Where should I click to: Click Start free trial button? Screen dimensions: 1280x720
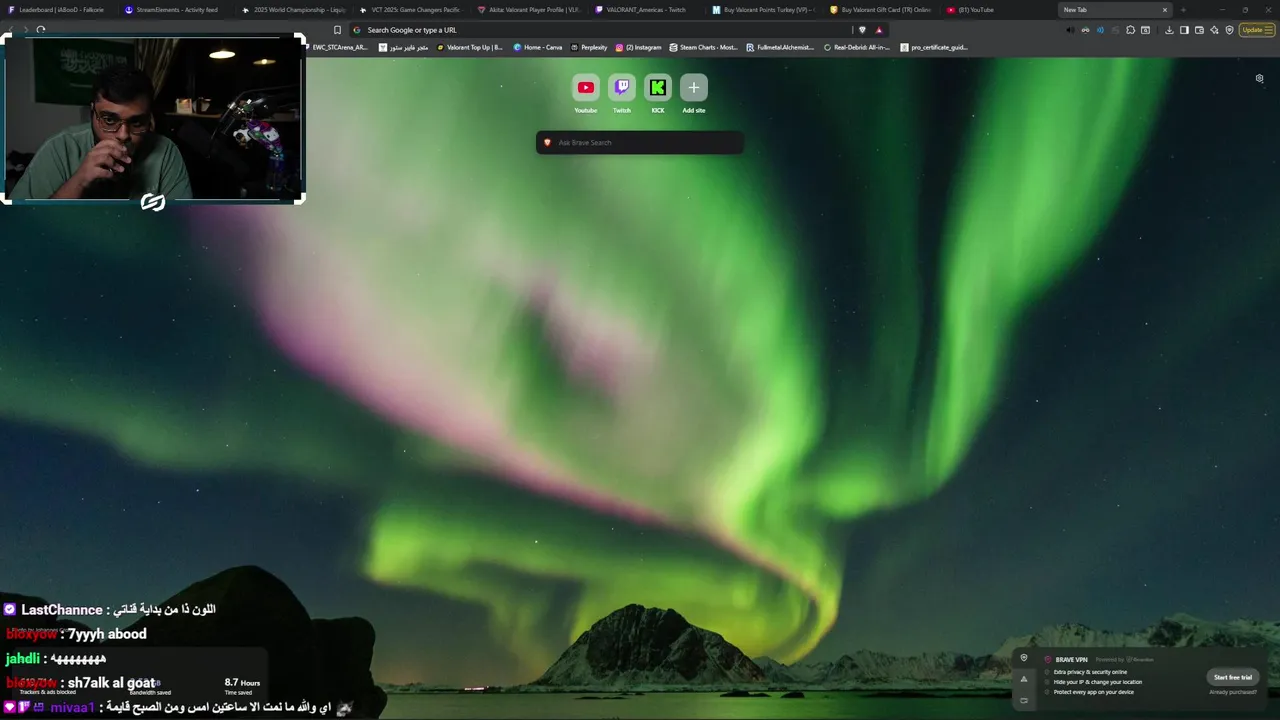point(1232,677)
